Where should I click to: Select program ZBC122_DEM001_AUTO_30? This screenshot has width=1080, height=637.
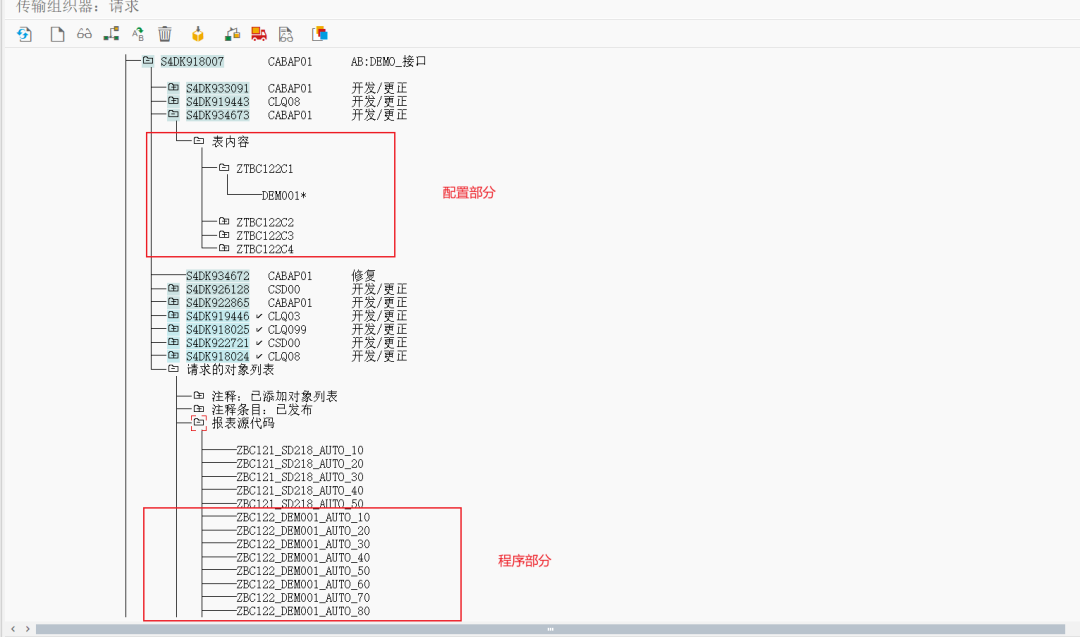pyautogui.click(x=303, y=544)
